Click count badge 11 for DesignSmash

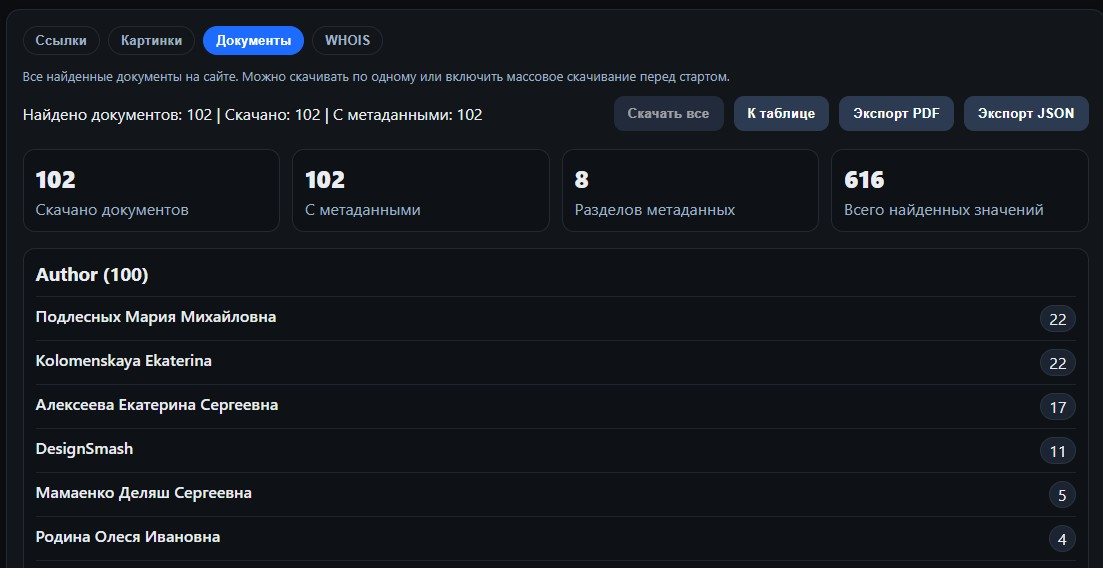click(1058, 451)
